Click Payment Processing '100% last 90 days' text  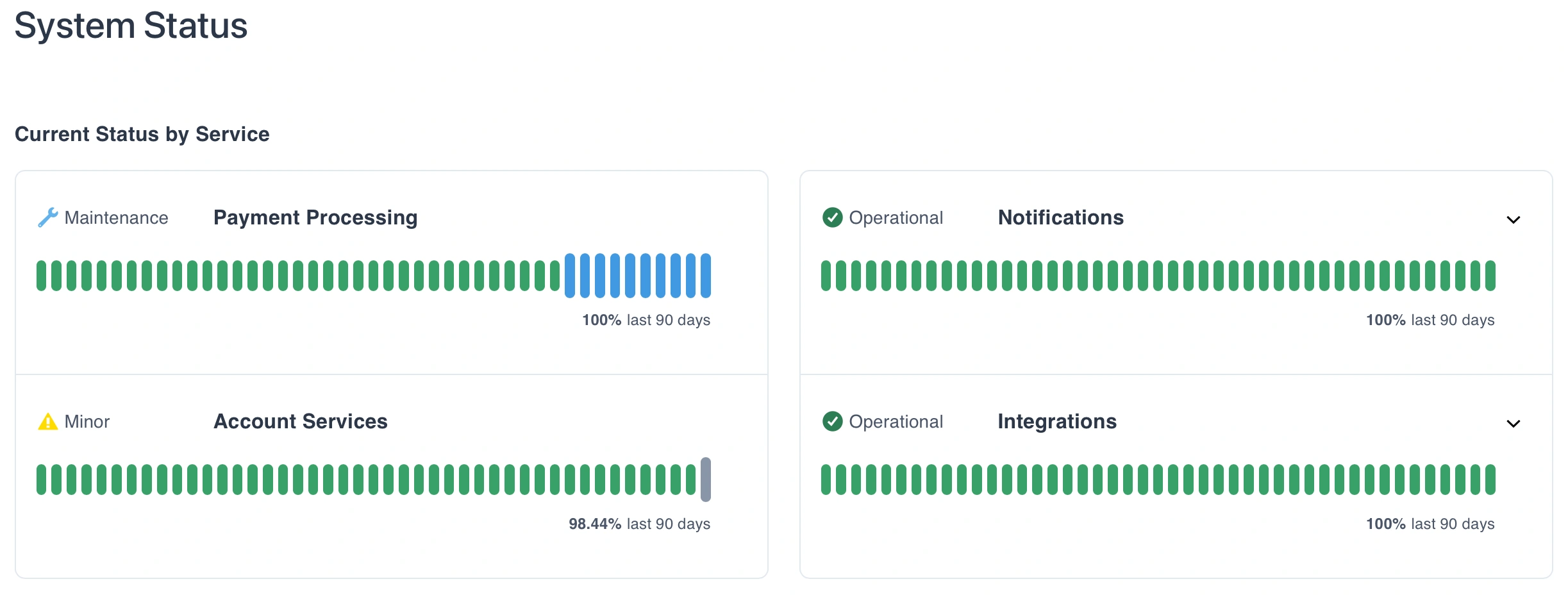click(646, 320)
